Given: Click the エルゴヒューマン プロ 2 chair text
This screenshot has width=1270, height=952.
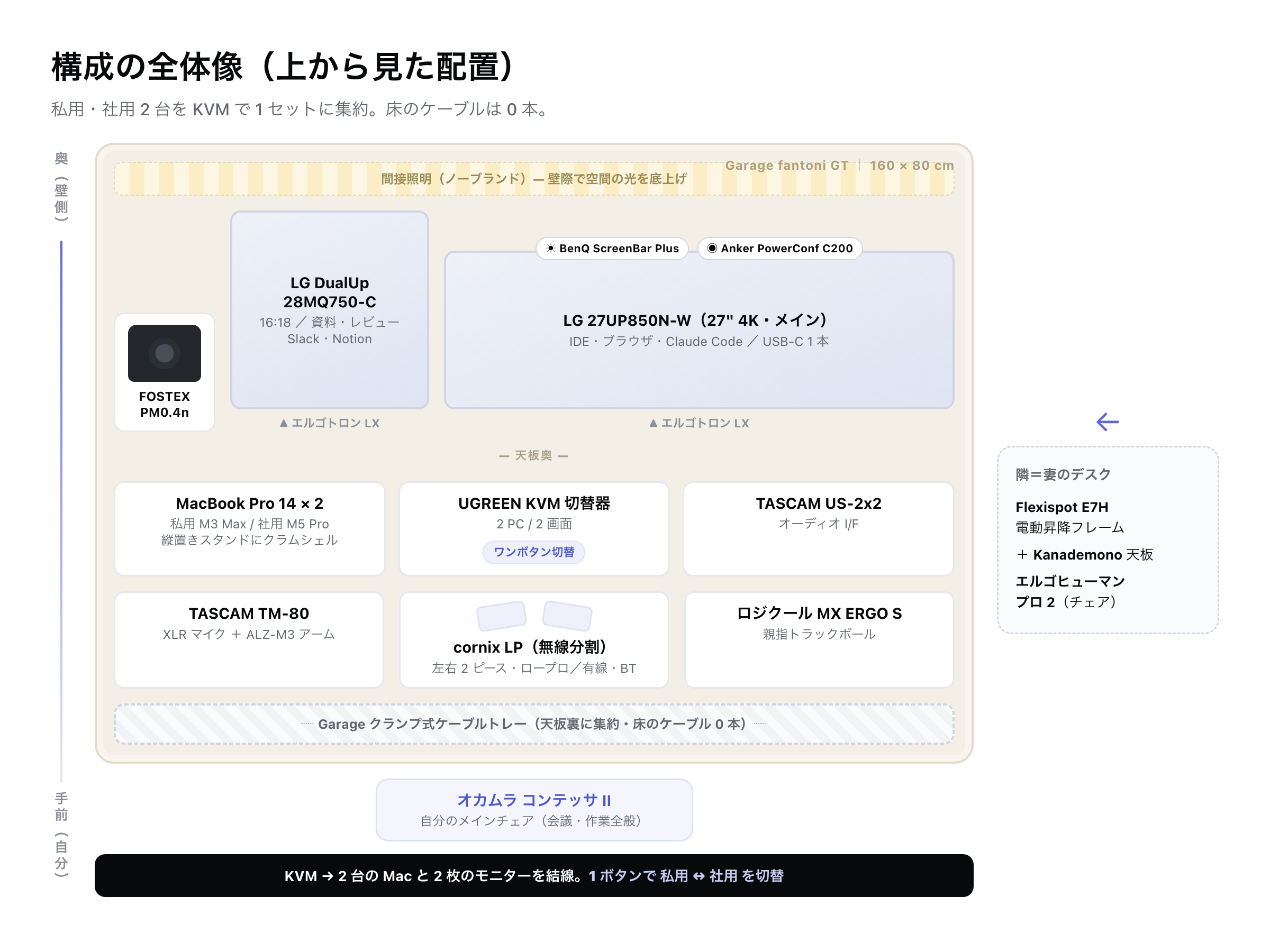Looking at the screenshot, I should [1070, 592].
